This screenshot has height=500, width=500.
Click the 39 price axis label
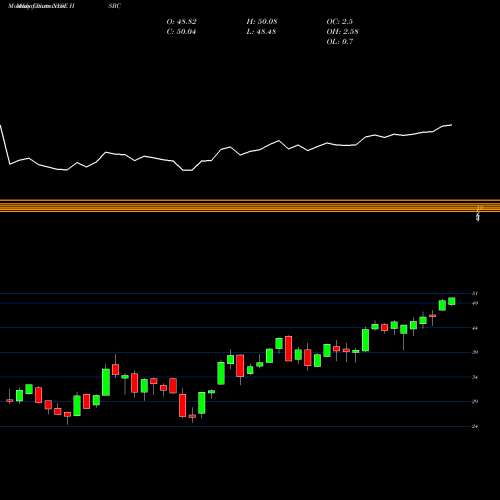click(x=475, y=352)
